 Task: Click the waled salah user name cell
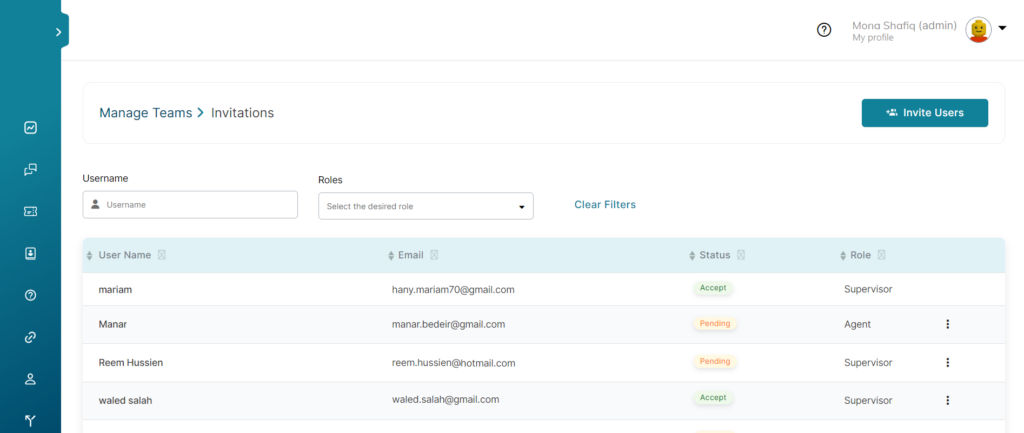[125, 400]
